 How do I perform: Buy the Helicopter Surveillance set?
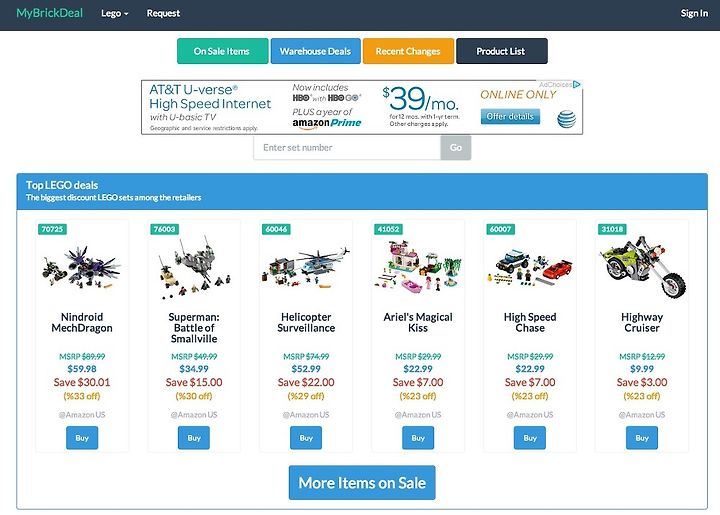[306, 438]
